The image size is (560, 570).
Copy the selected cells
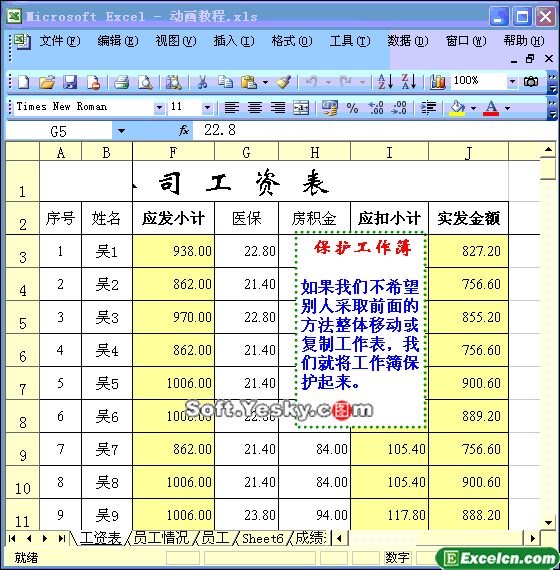click(225, 82)
